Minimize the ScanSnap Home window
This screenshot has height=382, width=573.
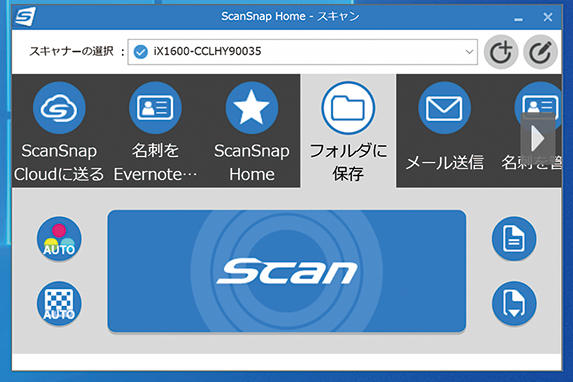pos(518,18)
